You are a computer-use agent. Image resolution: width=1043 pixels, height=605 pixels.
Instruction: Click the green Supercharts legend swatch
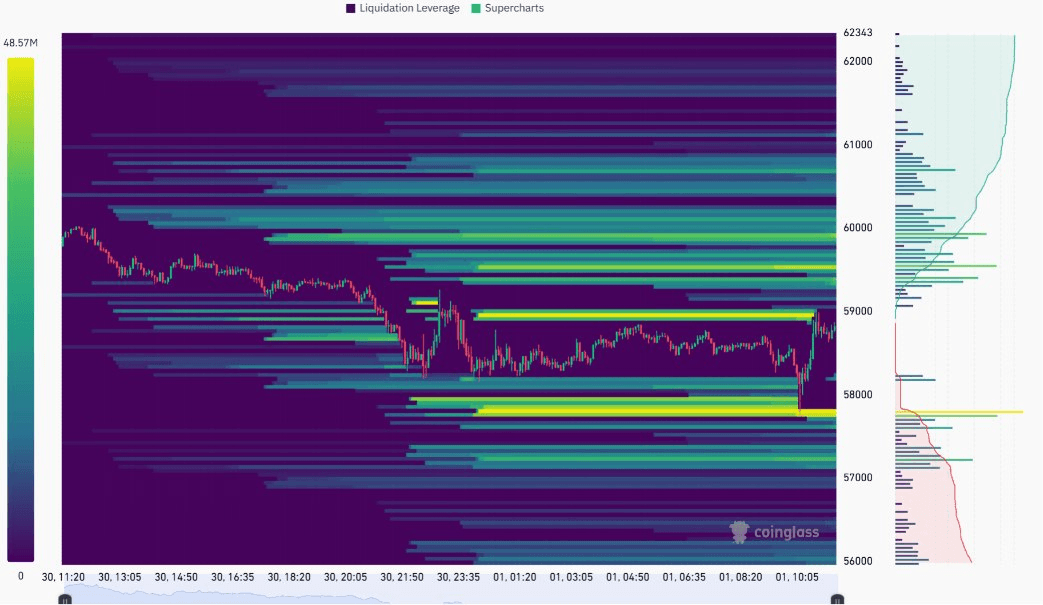[x=476, y=9]
